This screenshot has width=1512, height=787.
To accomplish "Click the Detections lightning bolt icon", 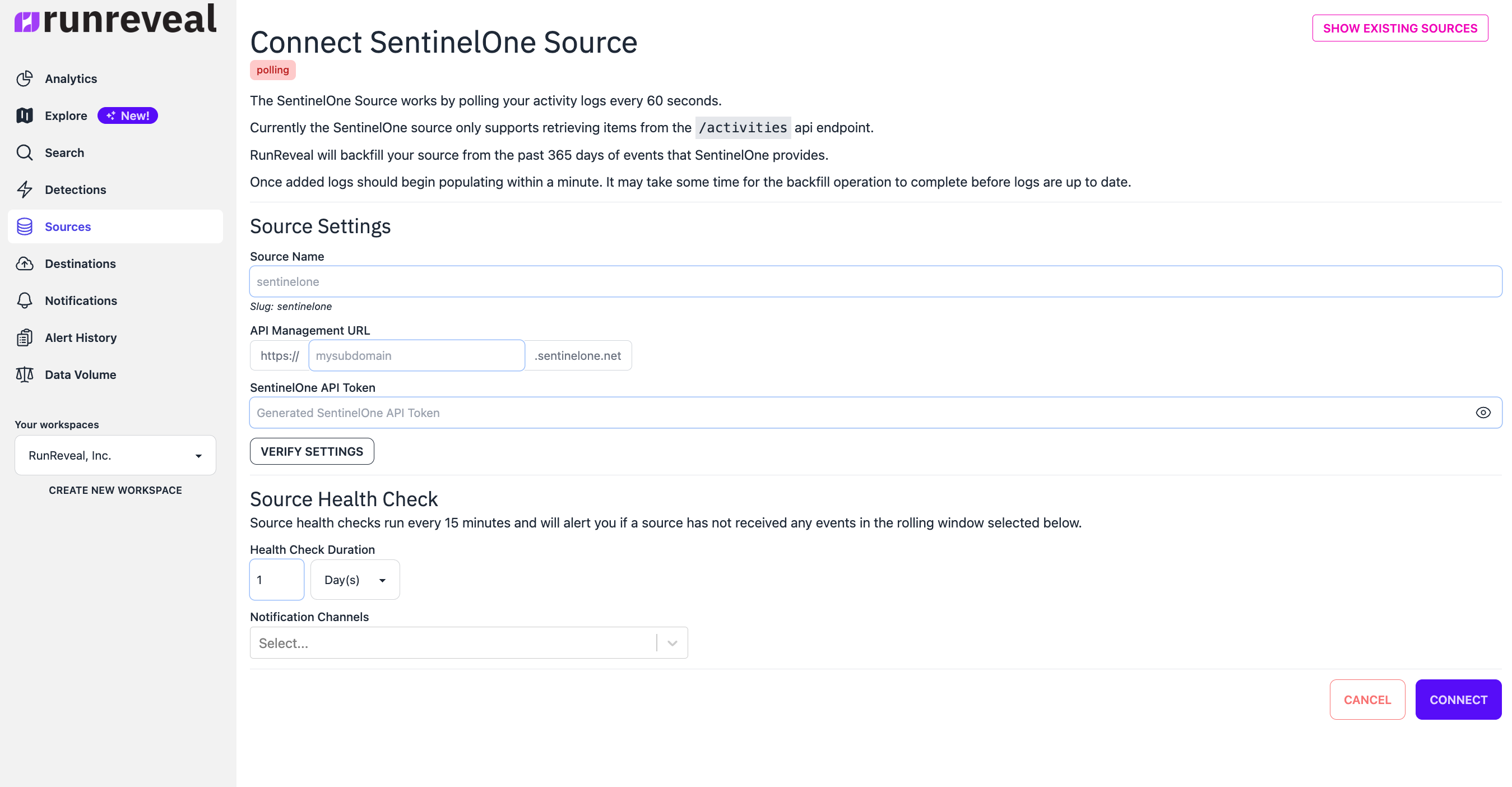I will point(25,189).
